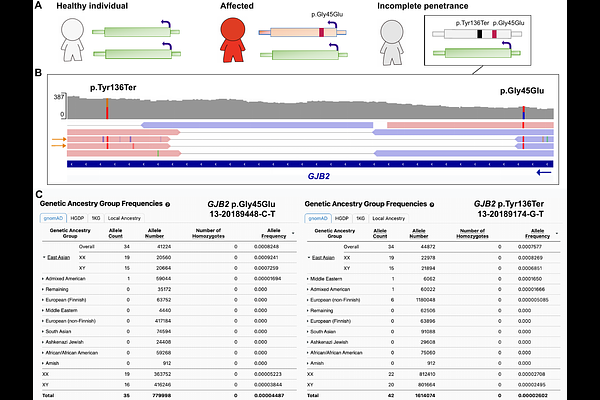Expand Middle Eastern row in p.Tyr136Ter table
The image size is (600, 400).
308,279
